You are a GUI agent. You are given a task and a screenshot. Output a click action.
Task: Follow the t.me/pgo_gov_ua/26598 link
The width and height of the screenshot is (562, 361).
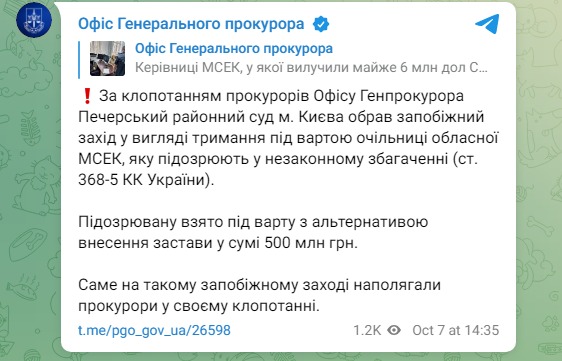click(x=154, y=330)
